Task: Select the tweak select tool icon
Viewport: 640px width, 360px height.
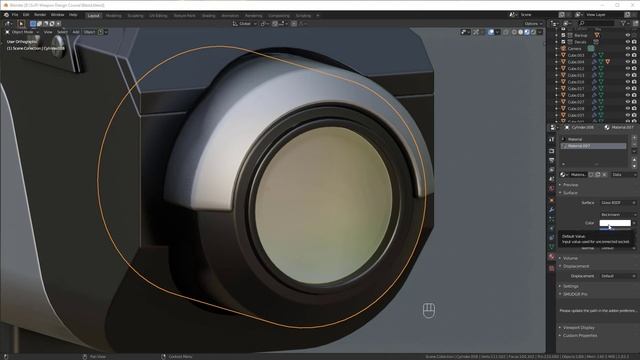Action: click(21, 24)
